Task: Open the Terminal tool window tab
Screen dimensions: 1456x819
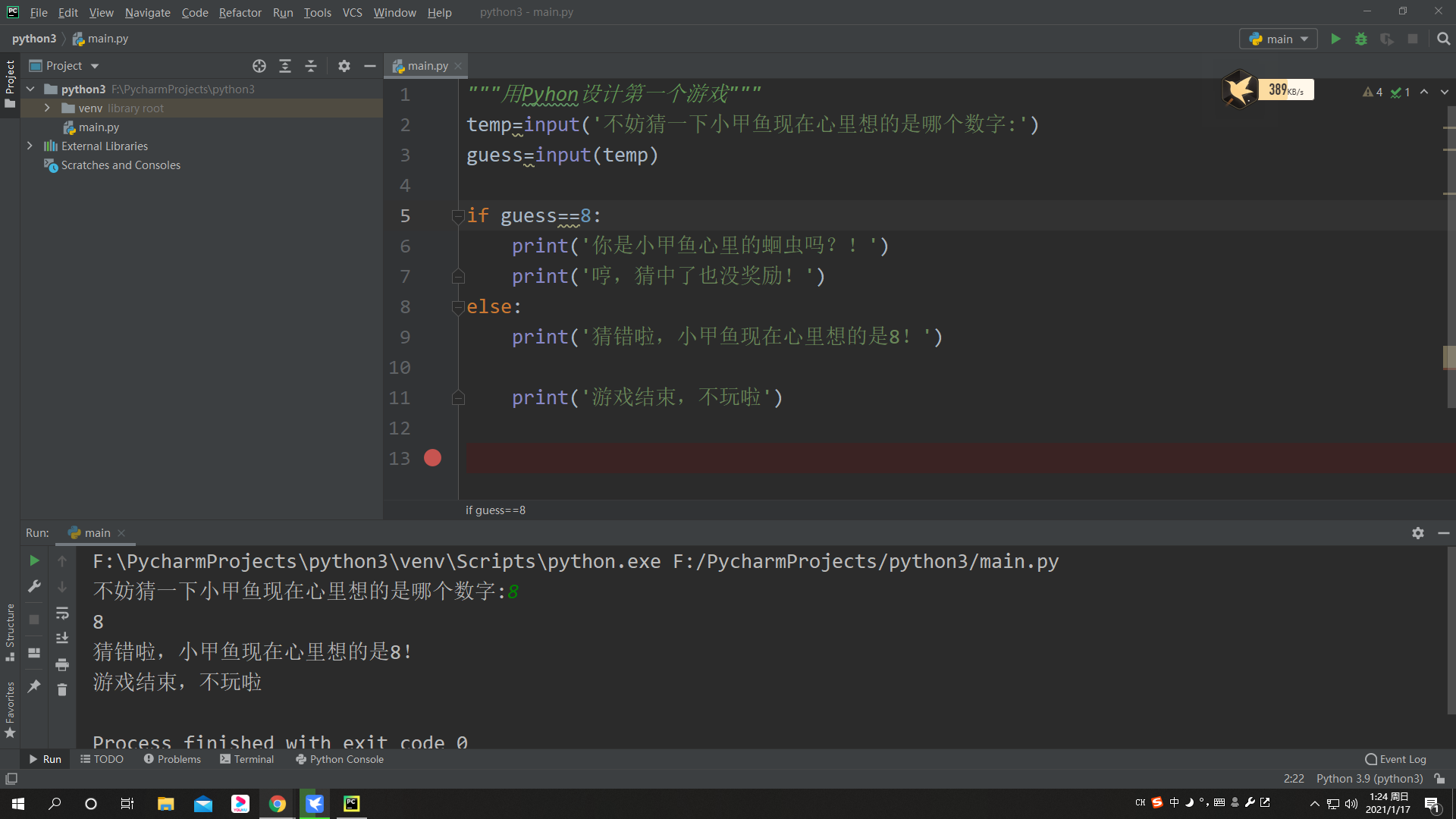Action: [247, 759]
